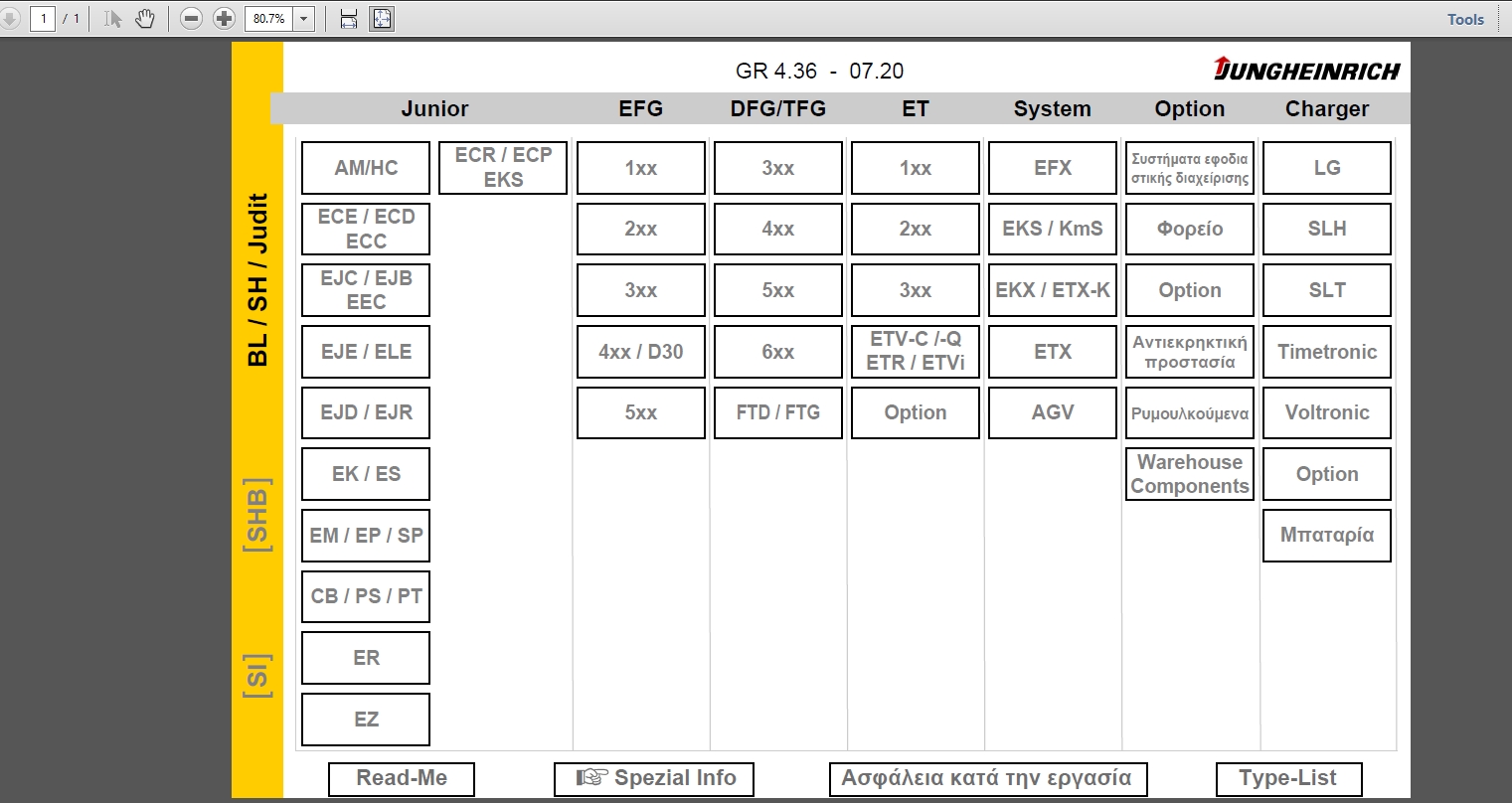
Task: Select 1xx under ET column
Action: click(916, 168)
